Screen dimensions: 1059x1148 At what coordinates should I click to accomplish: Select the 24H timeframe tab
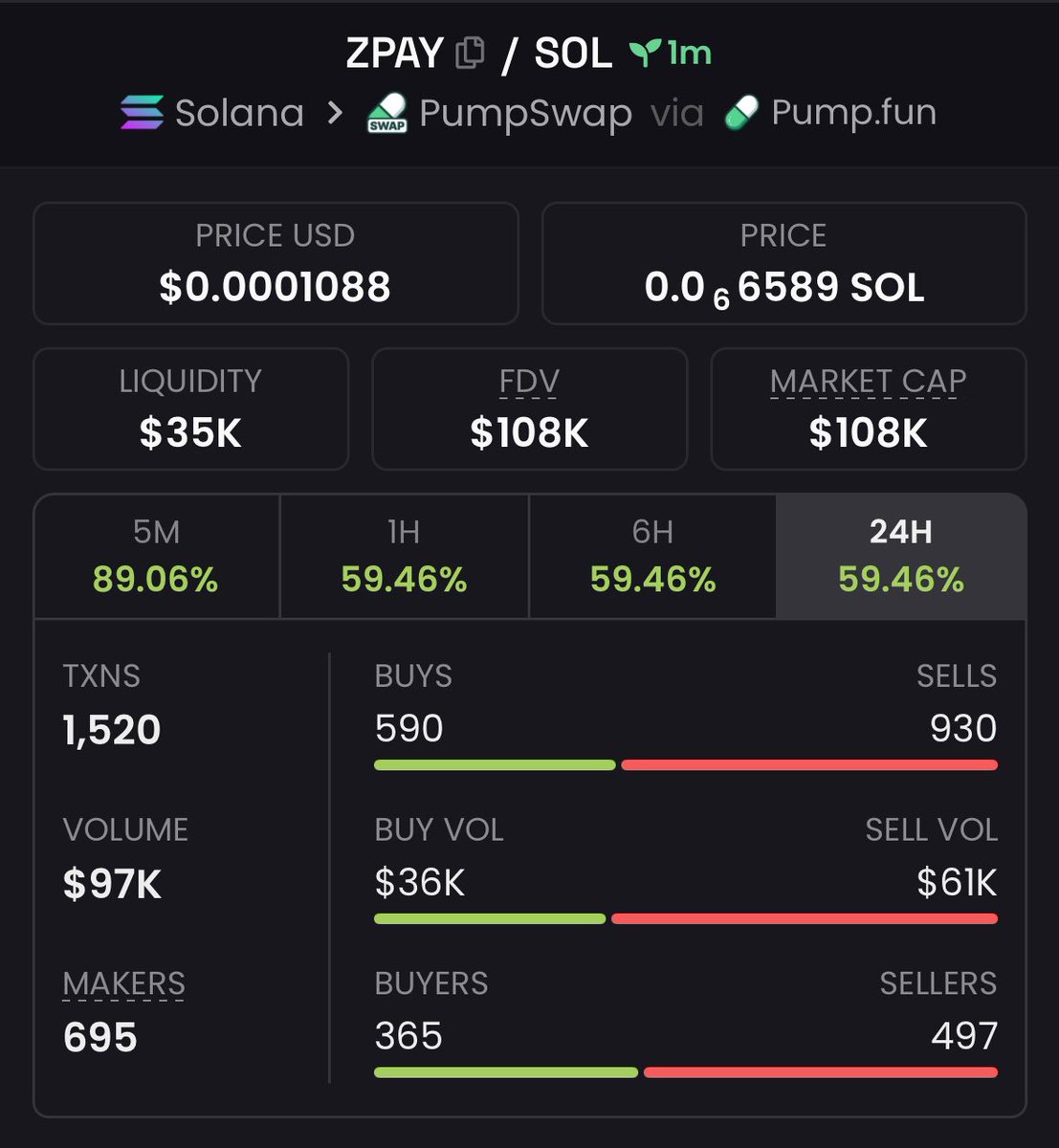click(x=900, y=556)
